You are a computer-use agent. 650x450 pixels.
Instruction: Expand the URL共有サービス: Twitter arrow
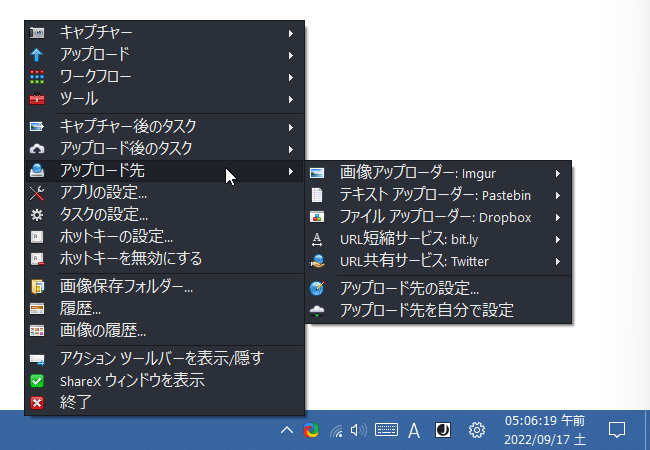(x=558, y=261)
